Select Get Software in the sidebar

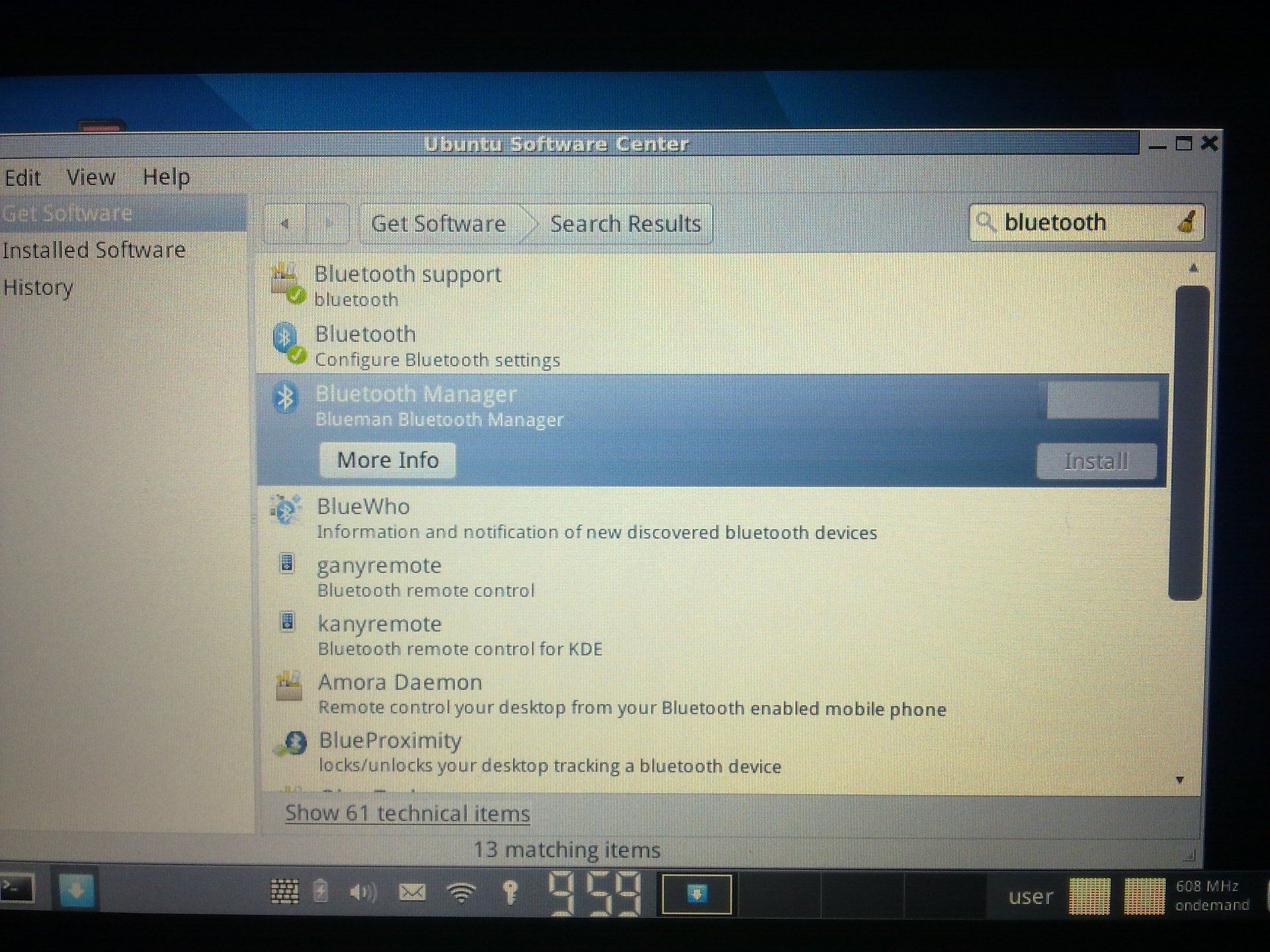coord(123,213)
